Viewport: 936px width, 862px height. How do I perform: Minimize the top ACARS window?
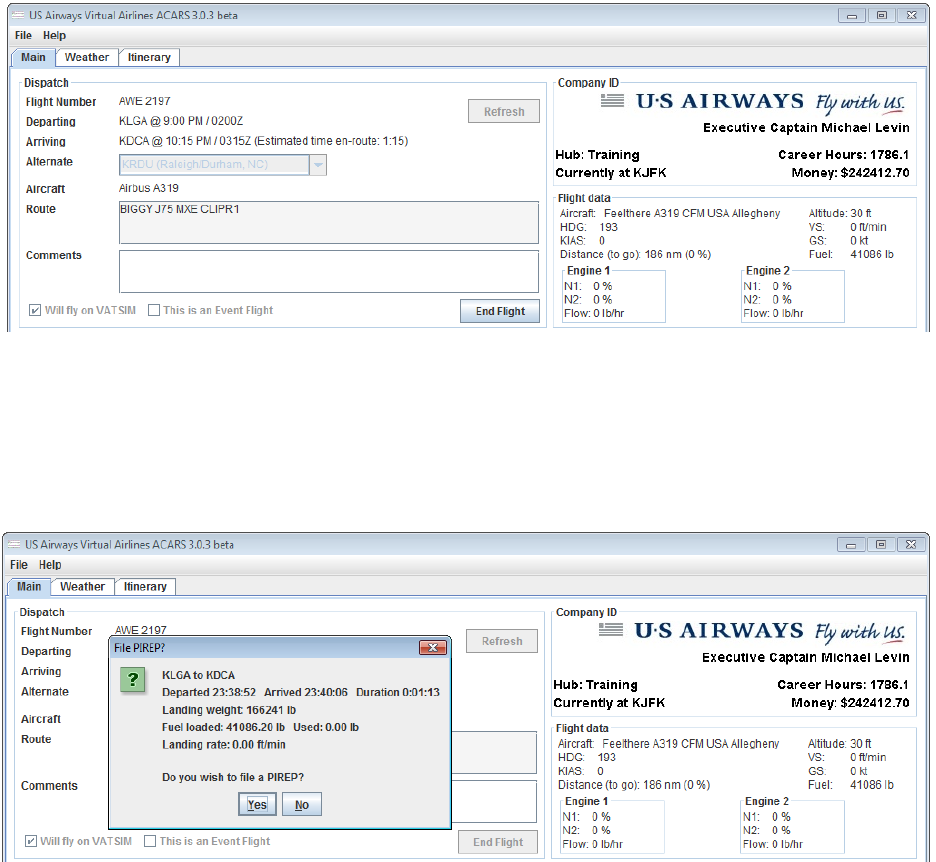point(852,16)
